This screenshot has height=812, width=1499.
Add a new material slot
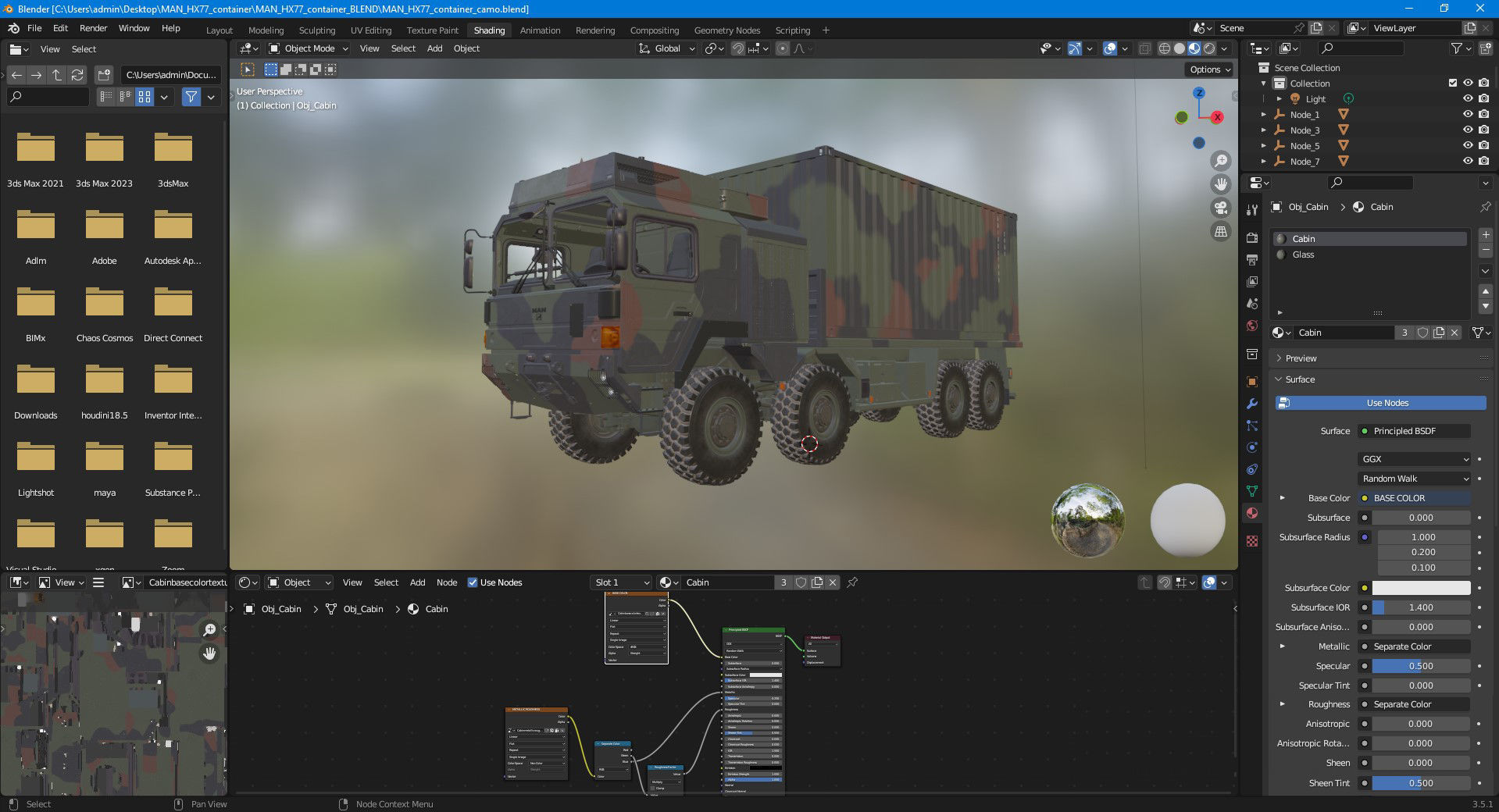[1486, 234]
